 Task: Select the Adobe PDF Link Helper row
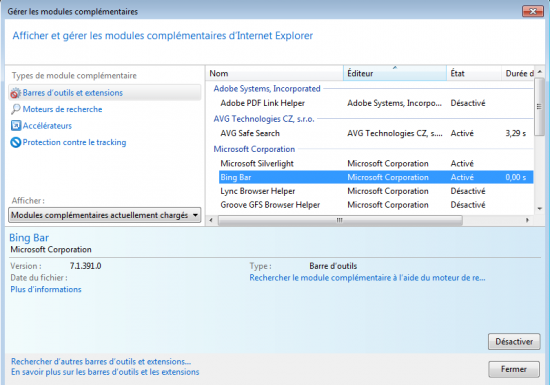(x=376, y=103)
